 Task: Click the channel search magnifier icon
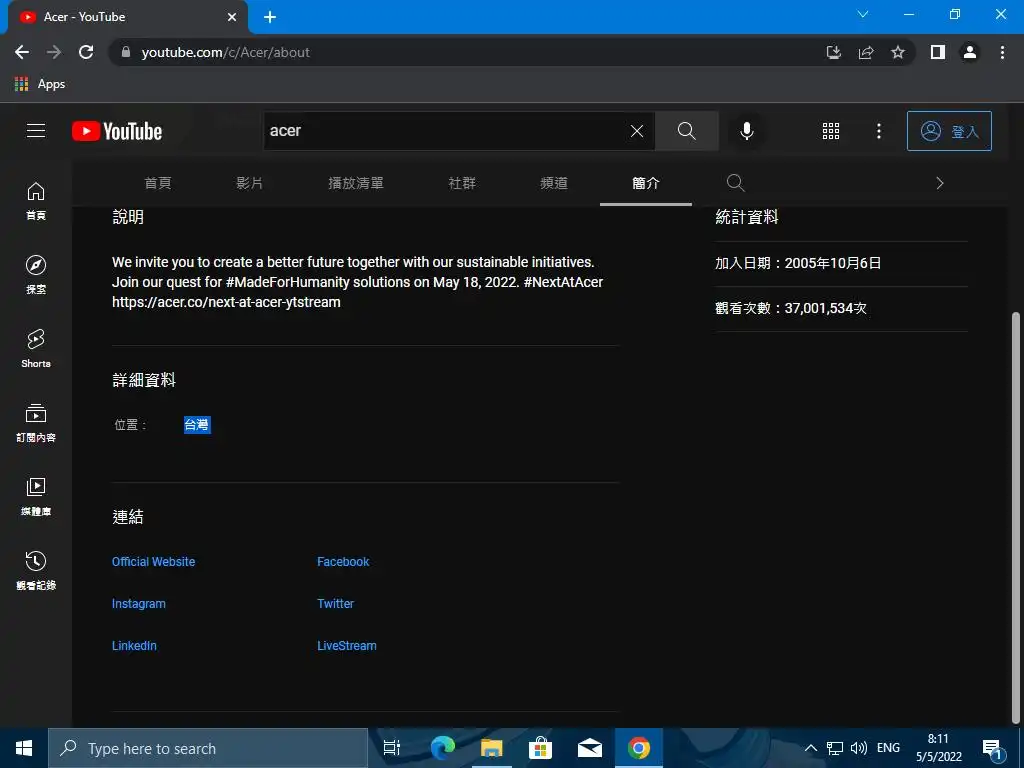click(735, 183)
